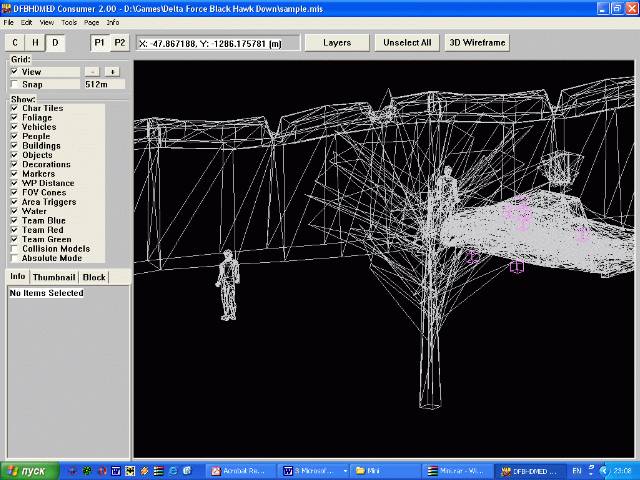Switch to the Block tab
Image resolution: width=640 pixels, height=480 pixels.
pyautogui.click(x=94, y=277)
